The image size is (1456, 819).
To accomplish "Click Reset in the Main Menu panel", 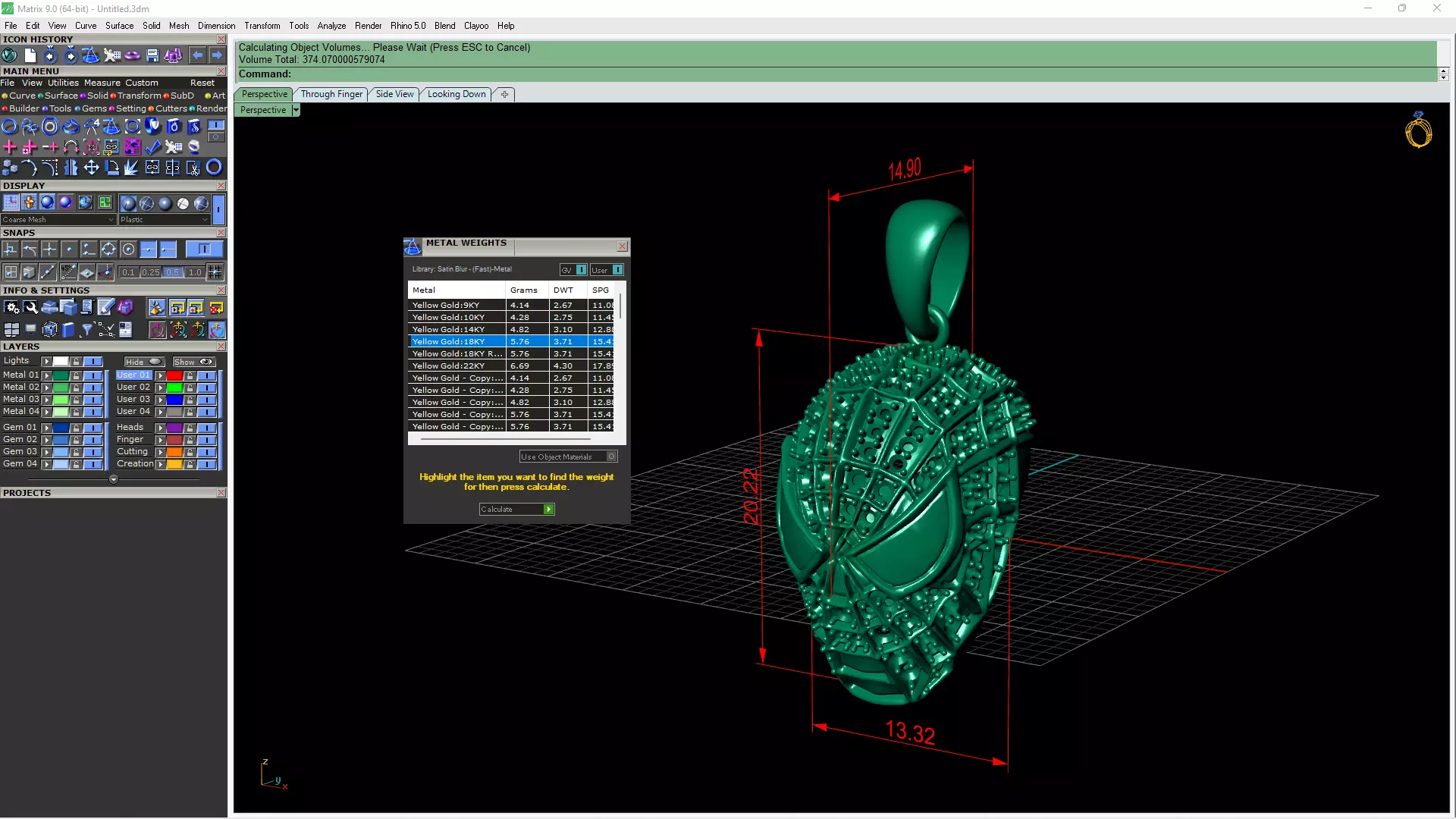I will 202,83.
